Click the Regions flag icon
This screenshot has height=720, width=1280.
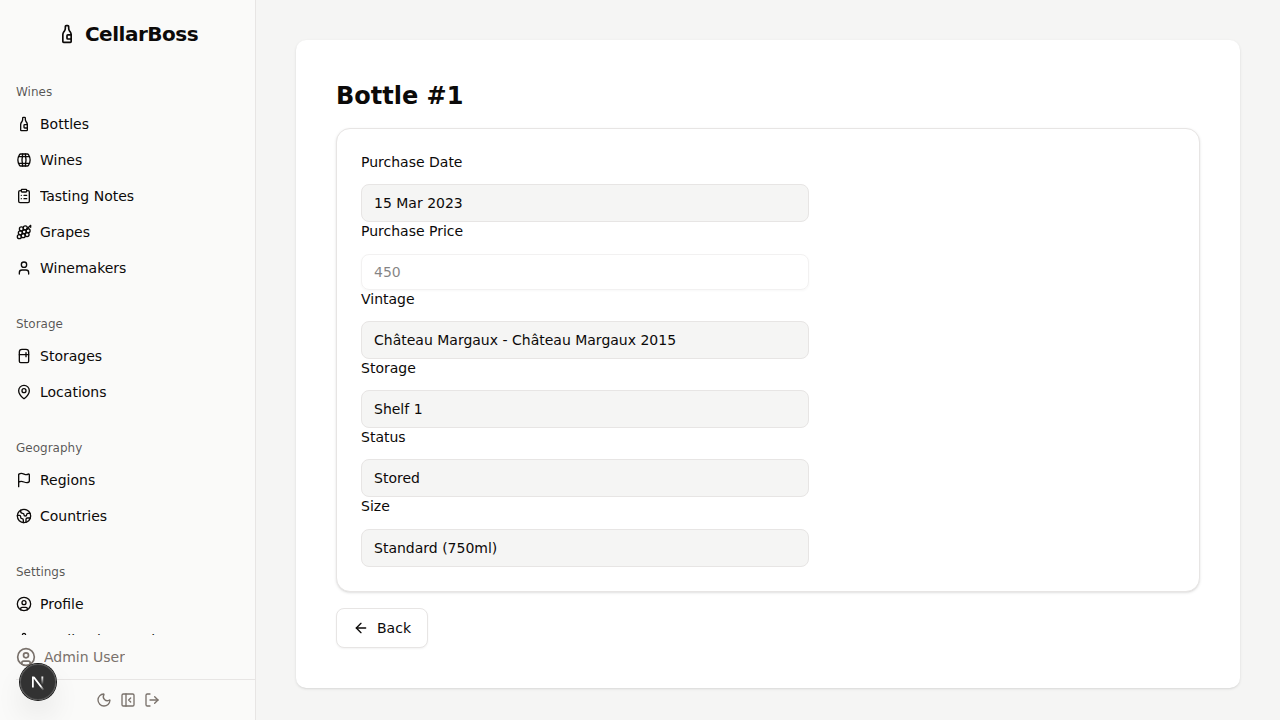(x=24, y=480)
